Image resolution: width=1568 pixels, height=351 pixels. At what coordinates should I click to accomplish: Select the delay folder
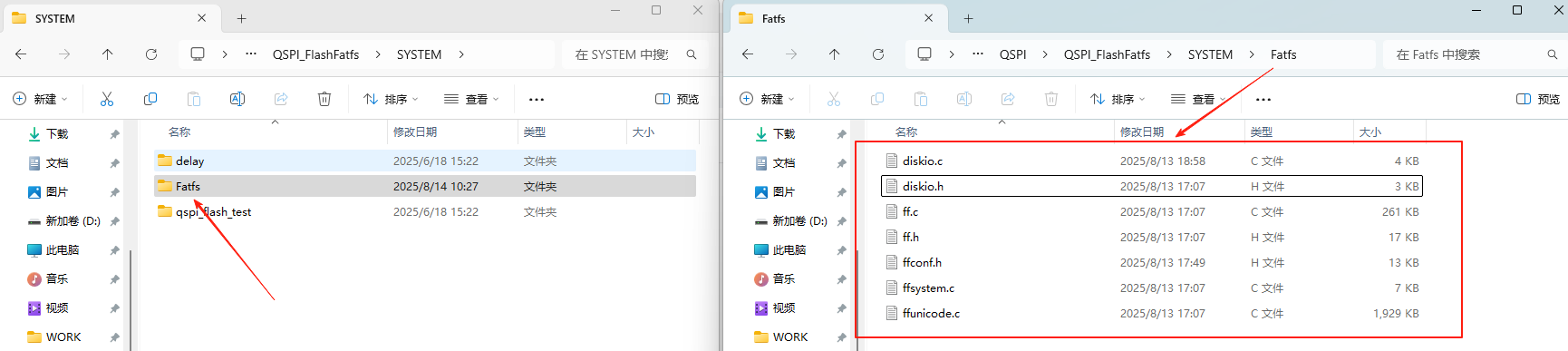[x=425, y=161]
